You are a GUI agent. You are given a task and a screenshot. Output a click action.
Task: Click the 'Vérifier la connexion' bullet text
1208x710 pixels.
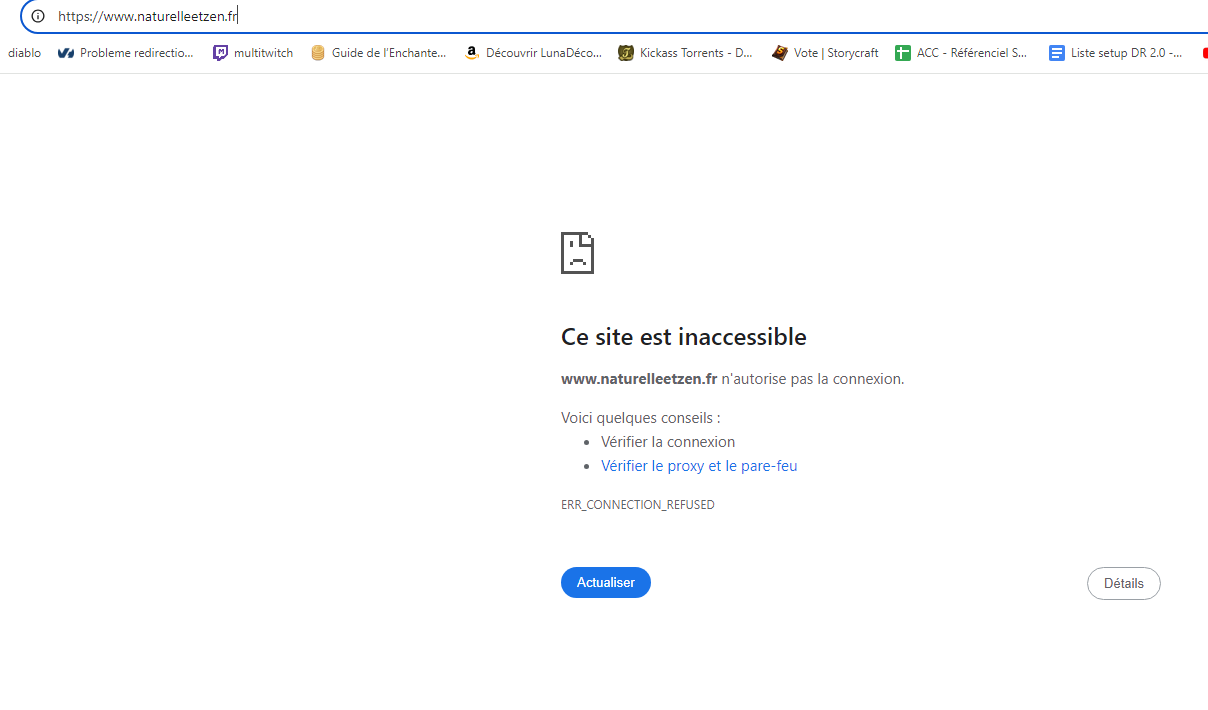click(x=667, y=442)
